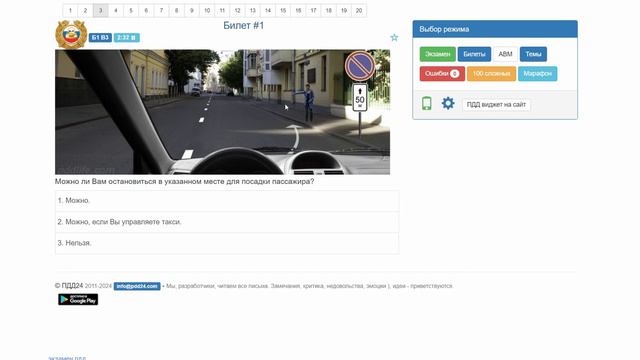Click the blue timer badge
The height and width of the screenshot is (360, 640).
tap(127, 38)
